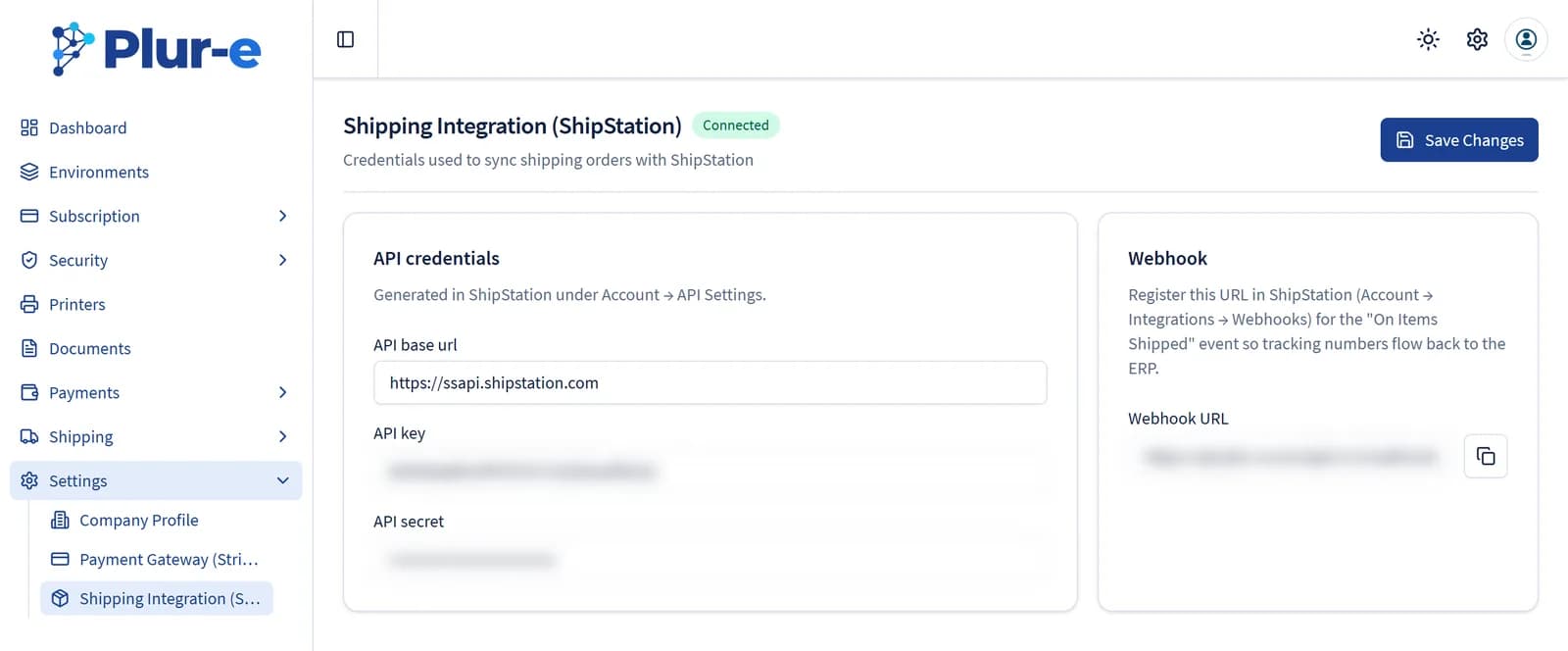The height and width of the screenshot is (651, 1568).
Task: Click the Webhook URL label
Action: [x=1178, y=418]
